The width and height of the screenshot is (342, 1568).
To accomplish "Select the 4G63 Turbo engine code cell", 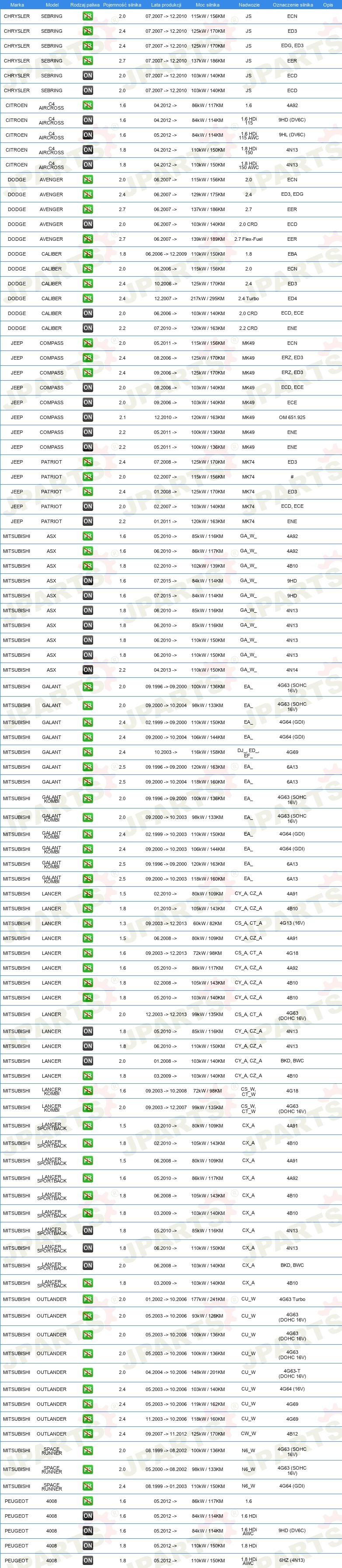I will click(292, 1299).
